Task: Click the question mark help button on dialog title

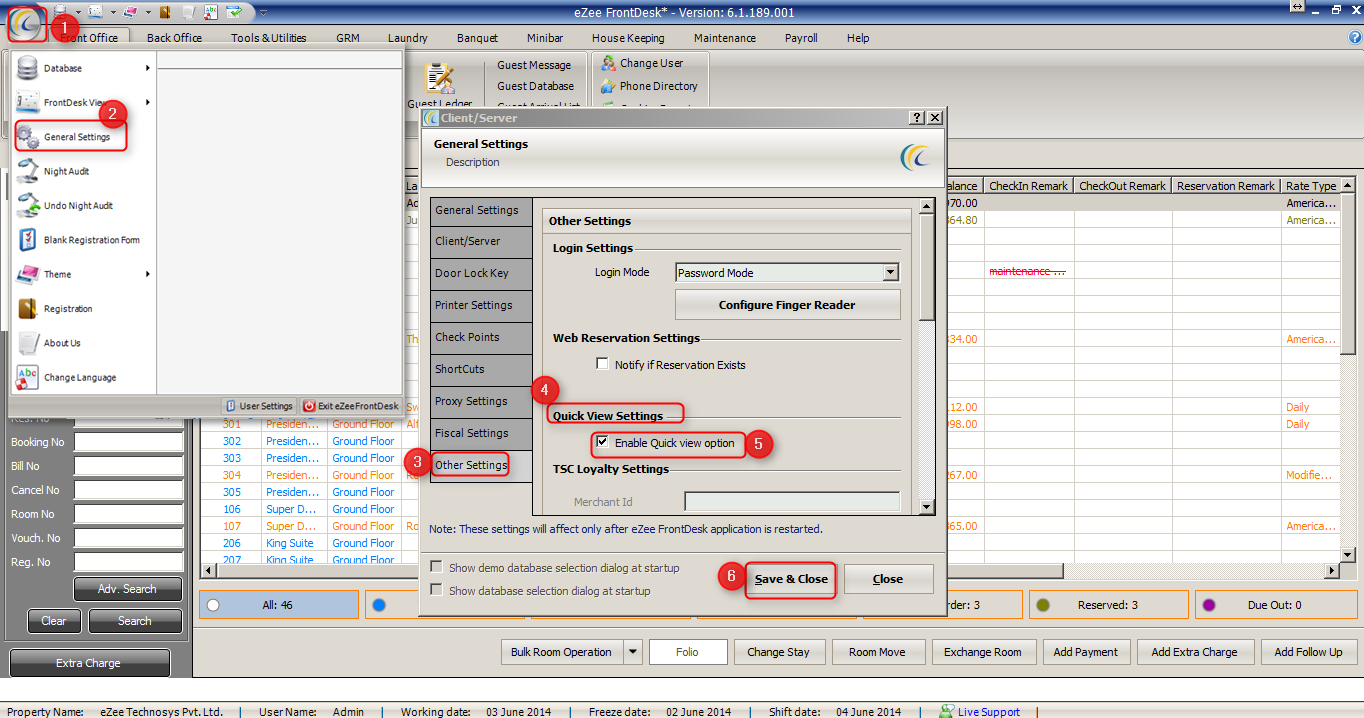Action: click(x=917, y=117)
